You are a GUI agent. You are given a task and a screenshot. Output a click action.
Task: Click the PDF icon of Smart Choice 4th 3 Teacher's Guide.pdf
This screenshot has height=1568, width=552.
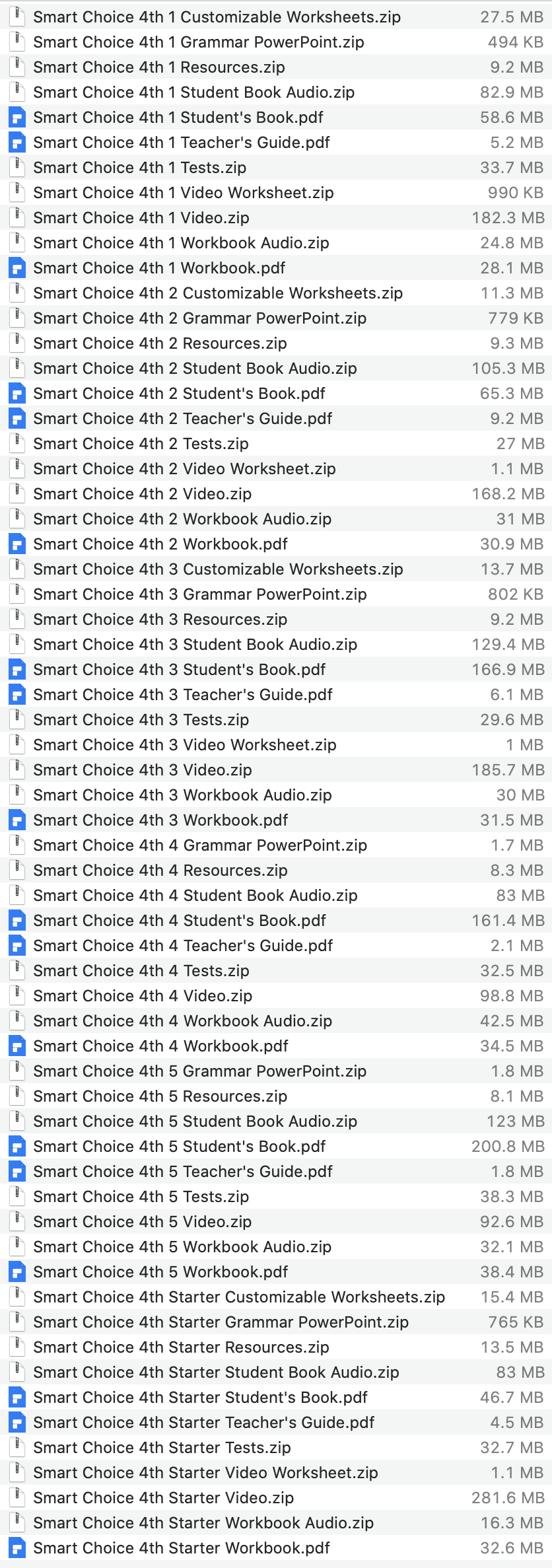(x=17, y=695)
